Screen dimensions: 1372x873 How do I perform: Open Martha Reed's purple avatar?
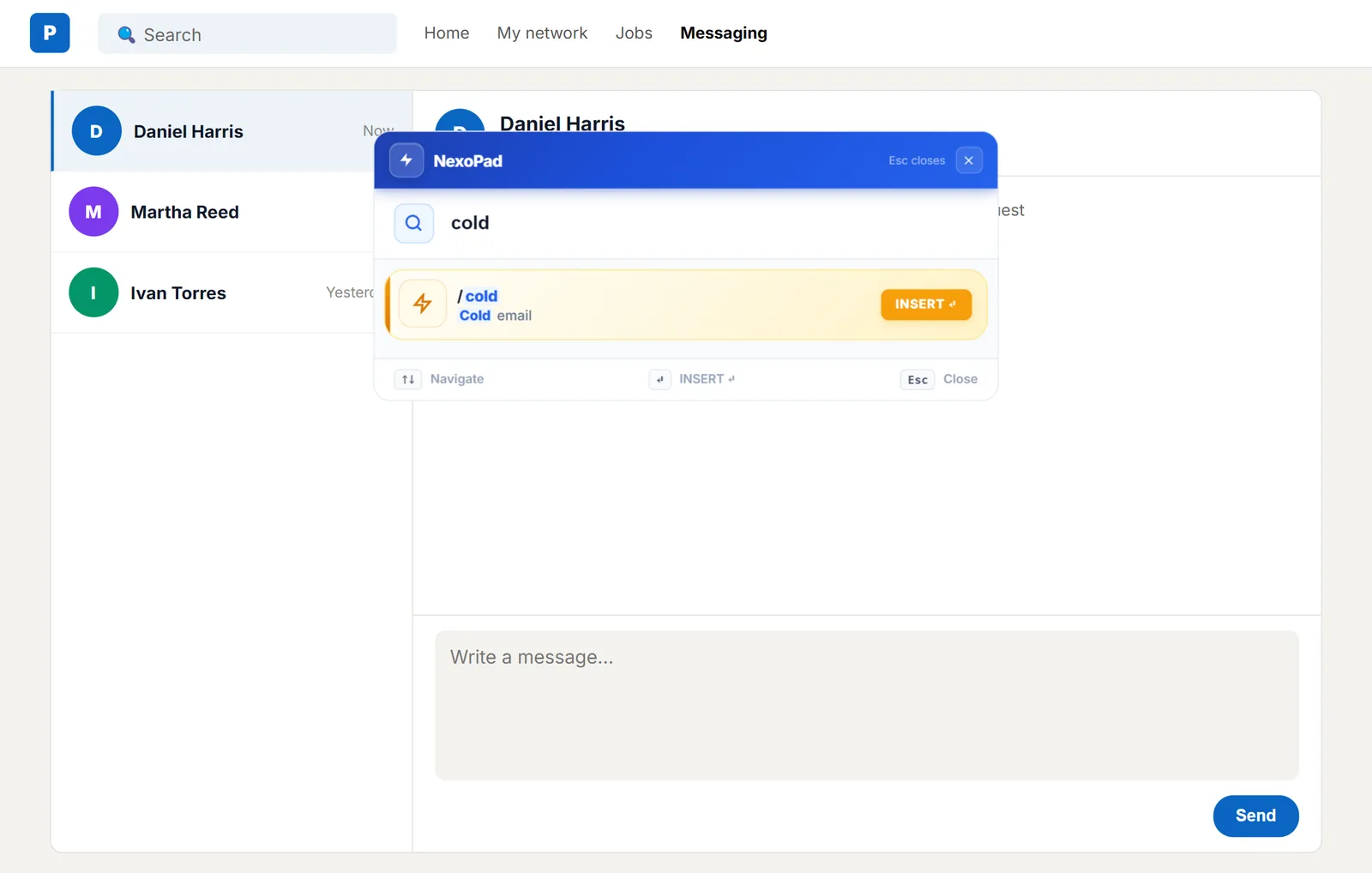93,212
